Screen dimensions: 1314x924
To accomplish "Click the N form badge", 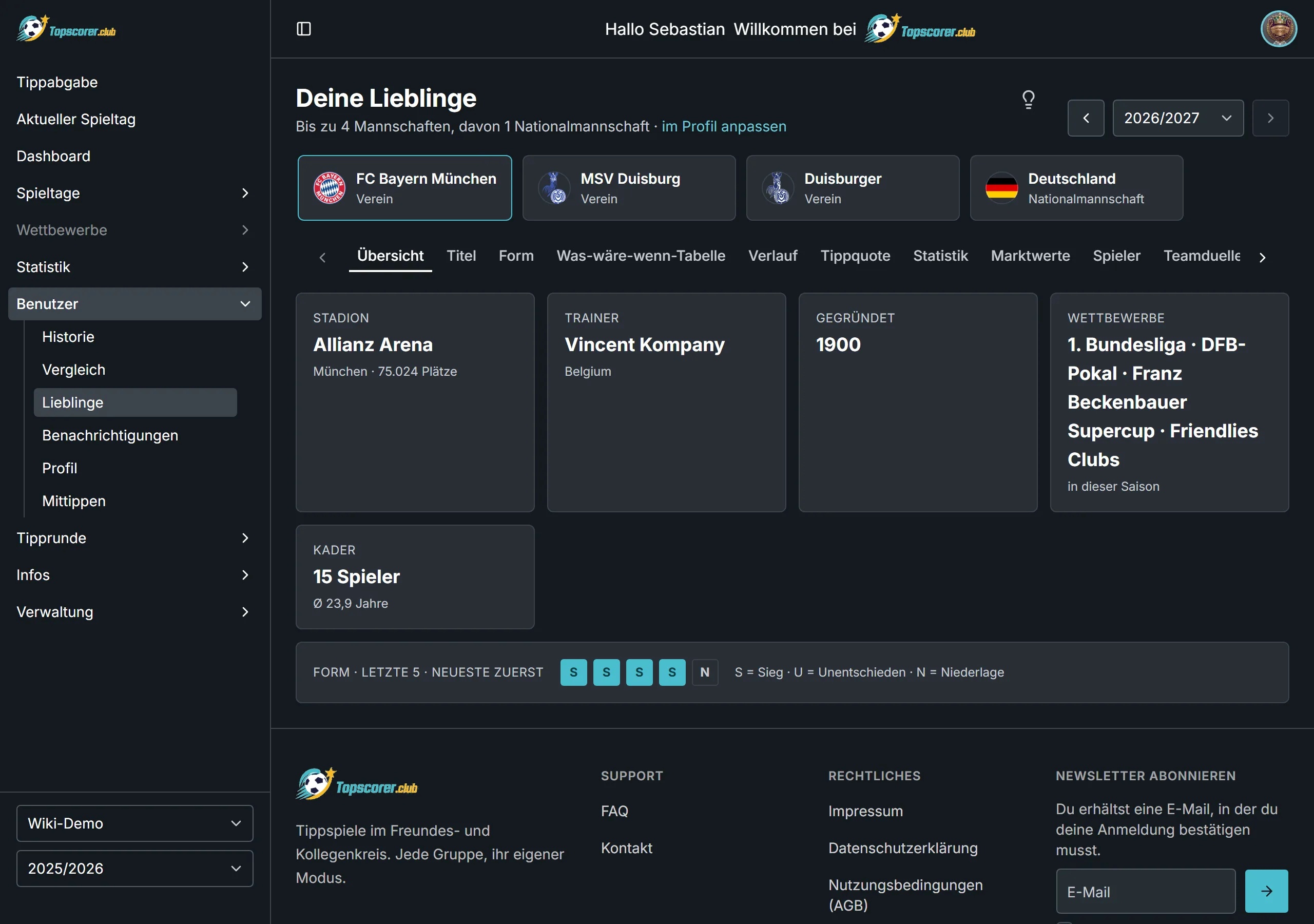I will click(705, 672).
